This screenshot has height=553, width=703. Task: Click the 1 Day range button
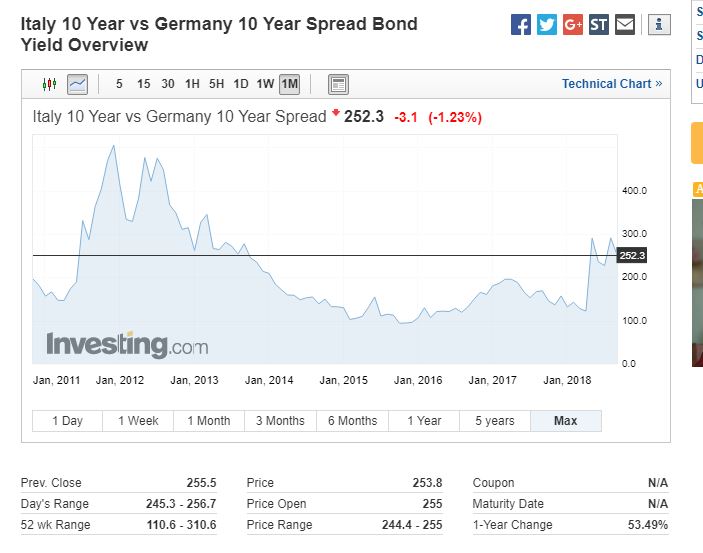coord(67,421)
